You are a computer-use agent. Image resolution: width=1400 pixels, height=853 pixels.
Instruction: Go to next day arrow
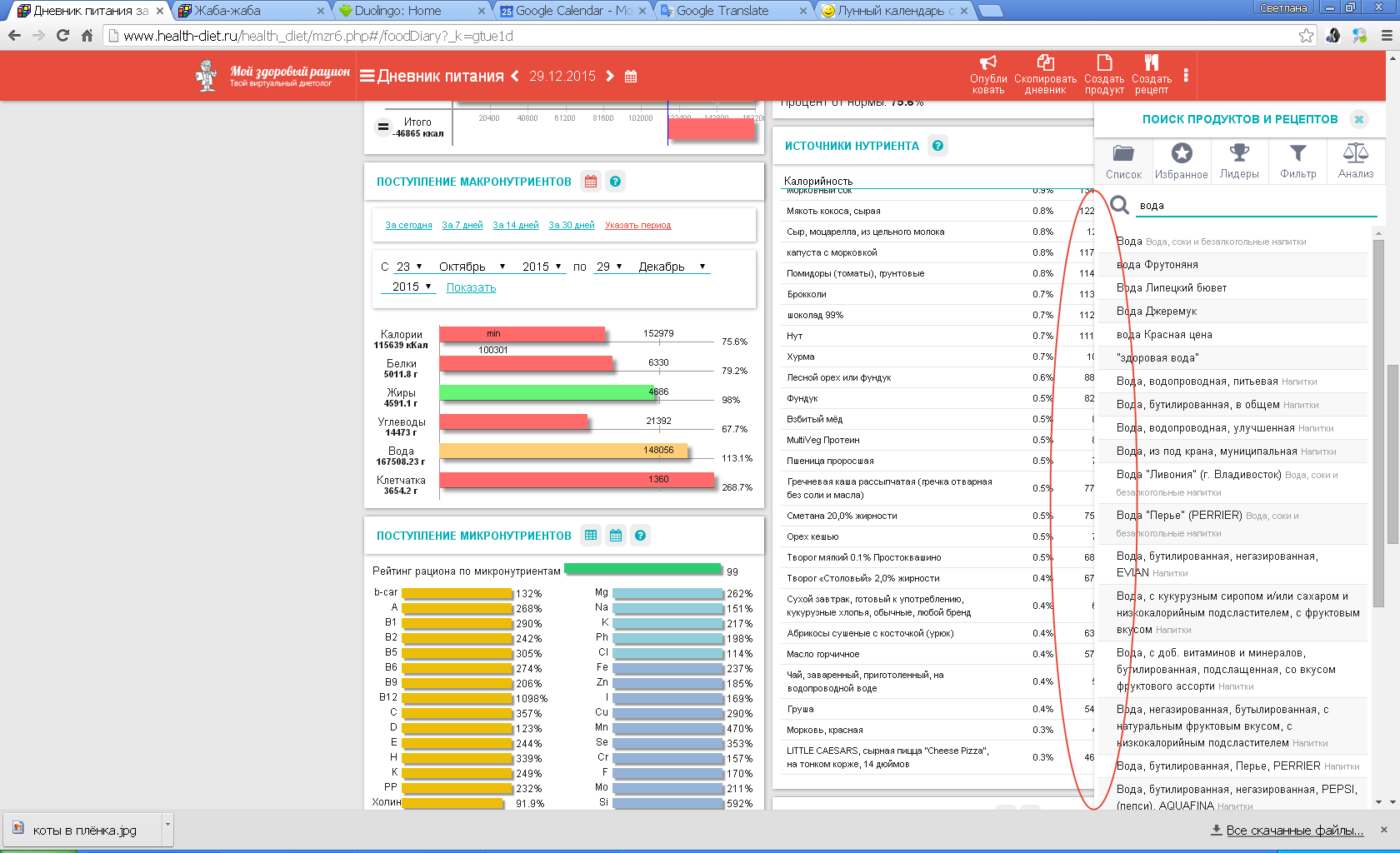click(x=610, y=77)
